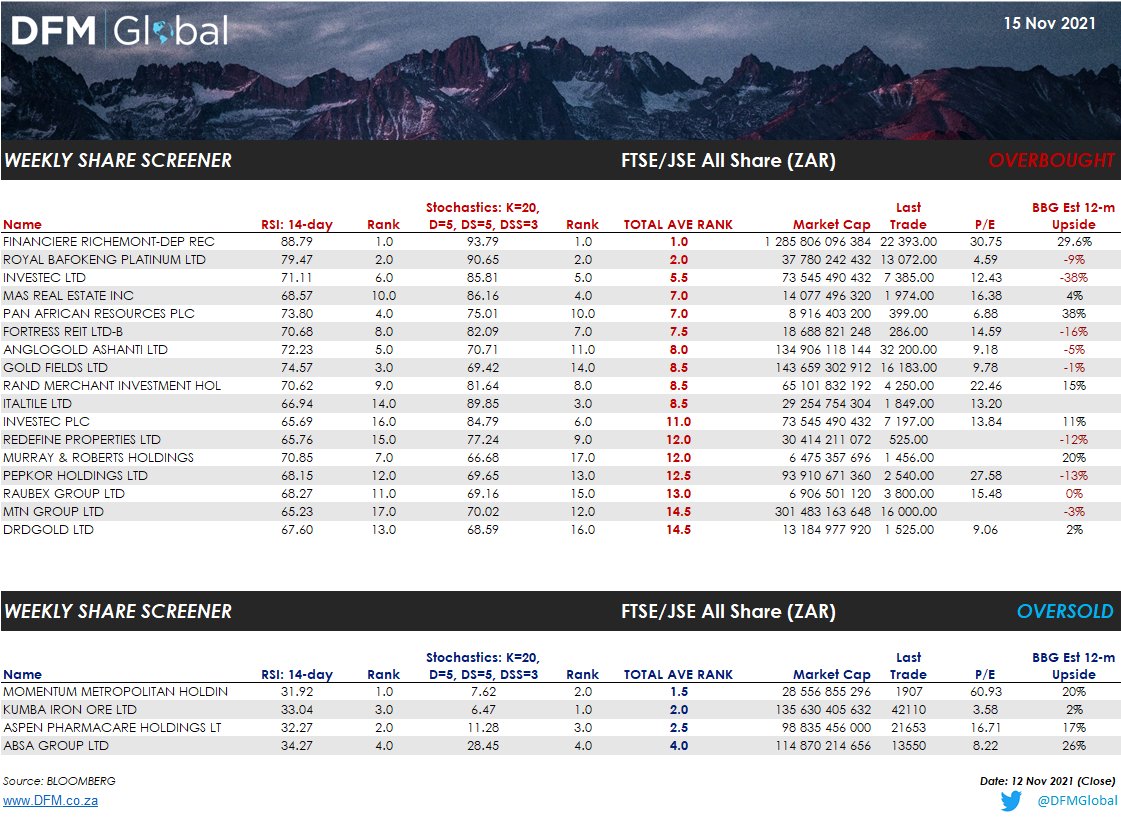This screenshot has width=1121, height=827.
Task: Select MURRAY & ROBERTS HOLDINGS name
Action: (x=99, y=457)
